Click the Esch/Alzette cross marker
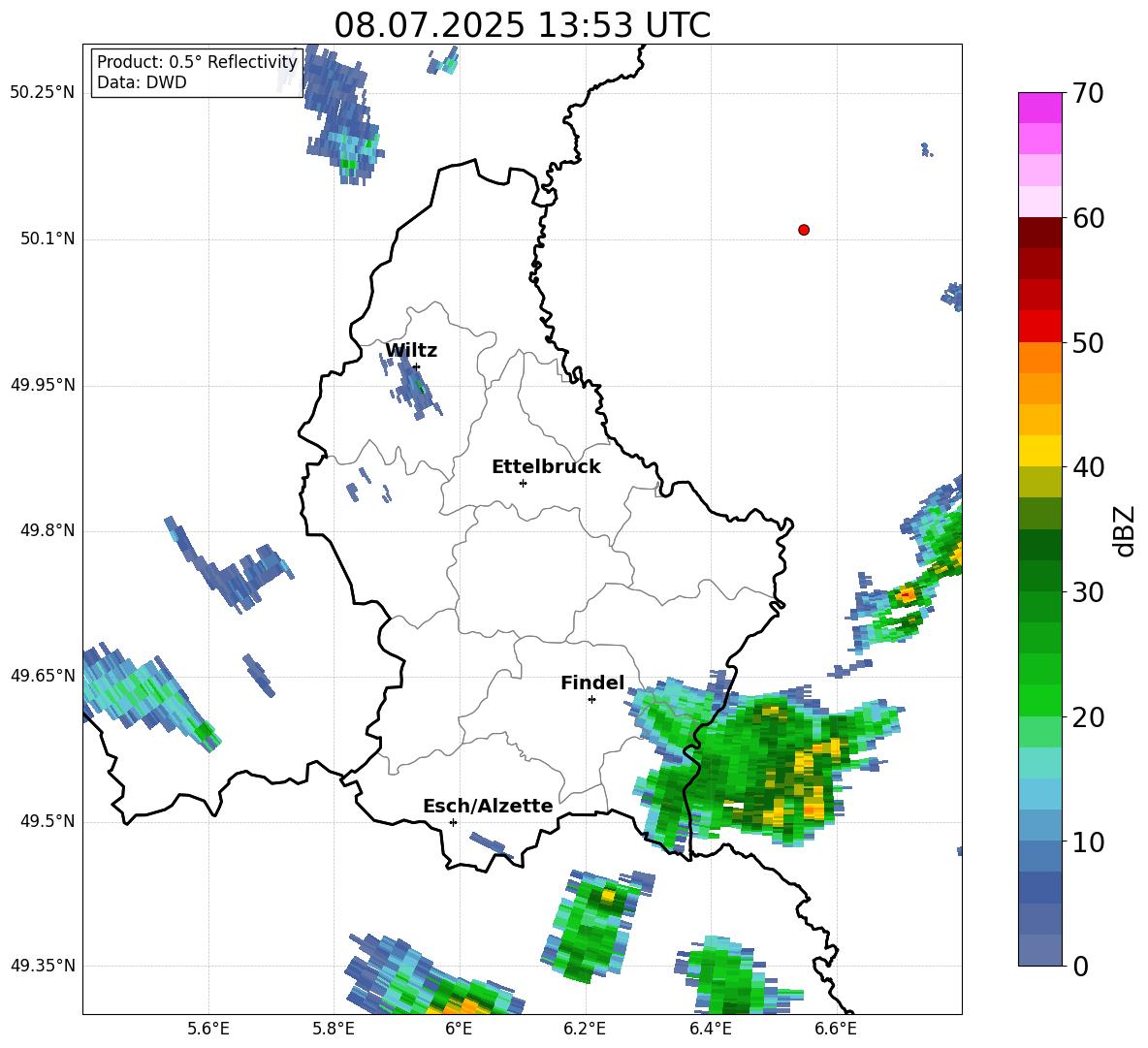 tap(453, 822)
